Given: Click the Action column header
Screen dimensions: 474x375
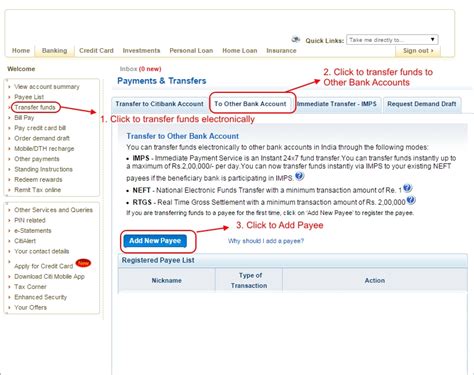Looking at the screenshot, I should point(375,281).
